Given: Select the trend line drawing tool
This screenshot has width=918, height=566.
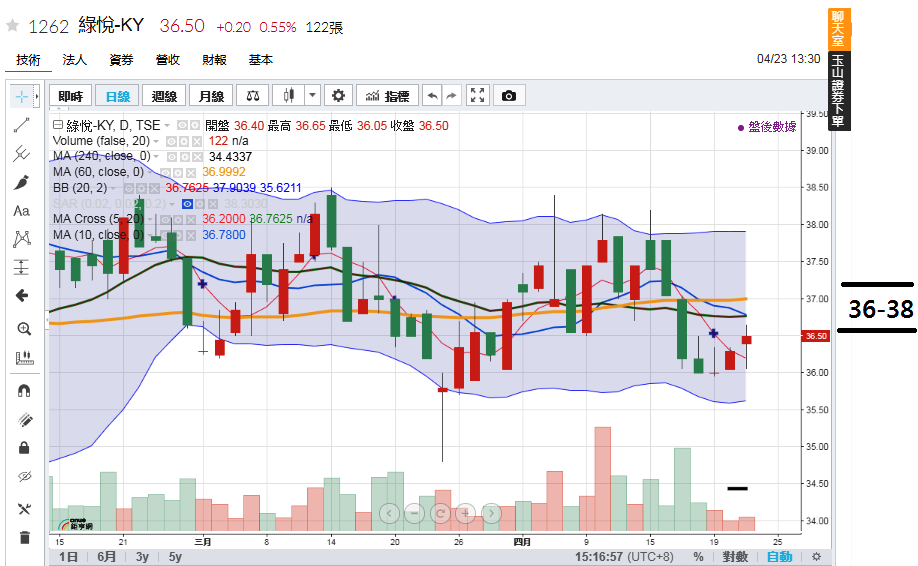Looking at the screenshot, I should pos(22,125).
